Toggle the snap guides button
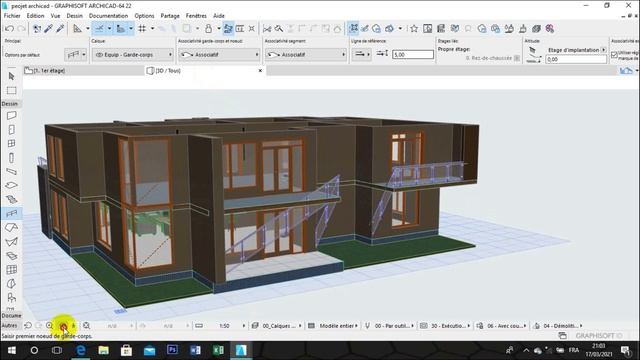 click(x=121, y=29)
